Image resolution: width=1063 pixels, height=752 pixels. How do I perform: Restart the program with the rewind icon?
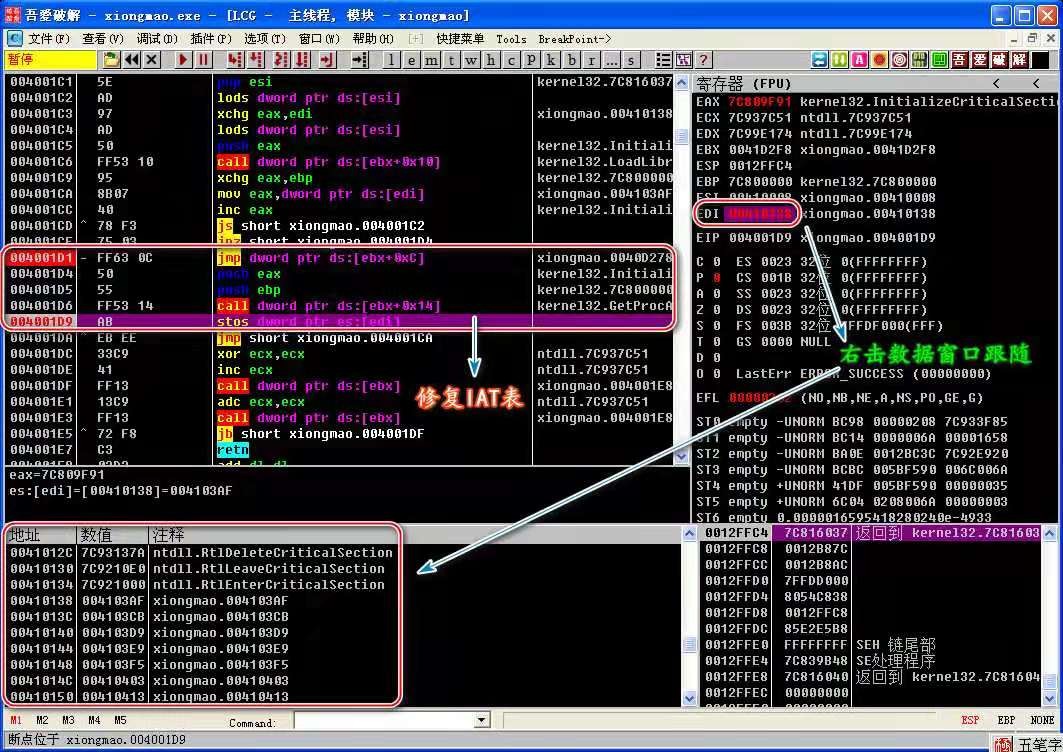(x=132, y=60)
